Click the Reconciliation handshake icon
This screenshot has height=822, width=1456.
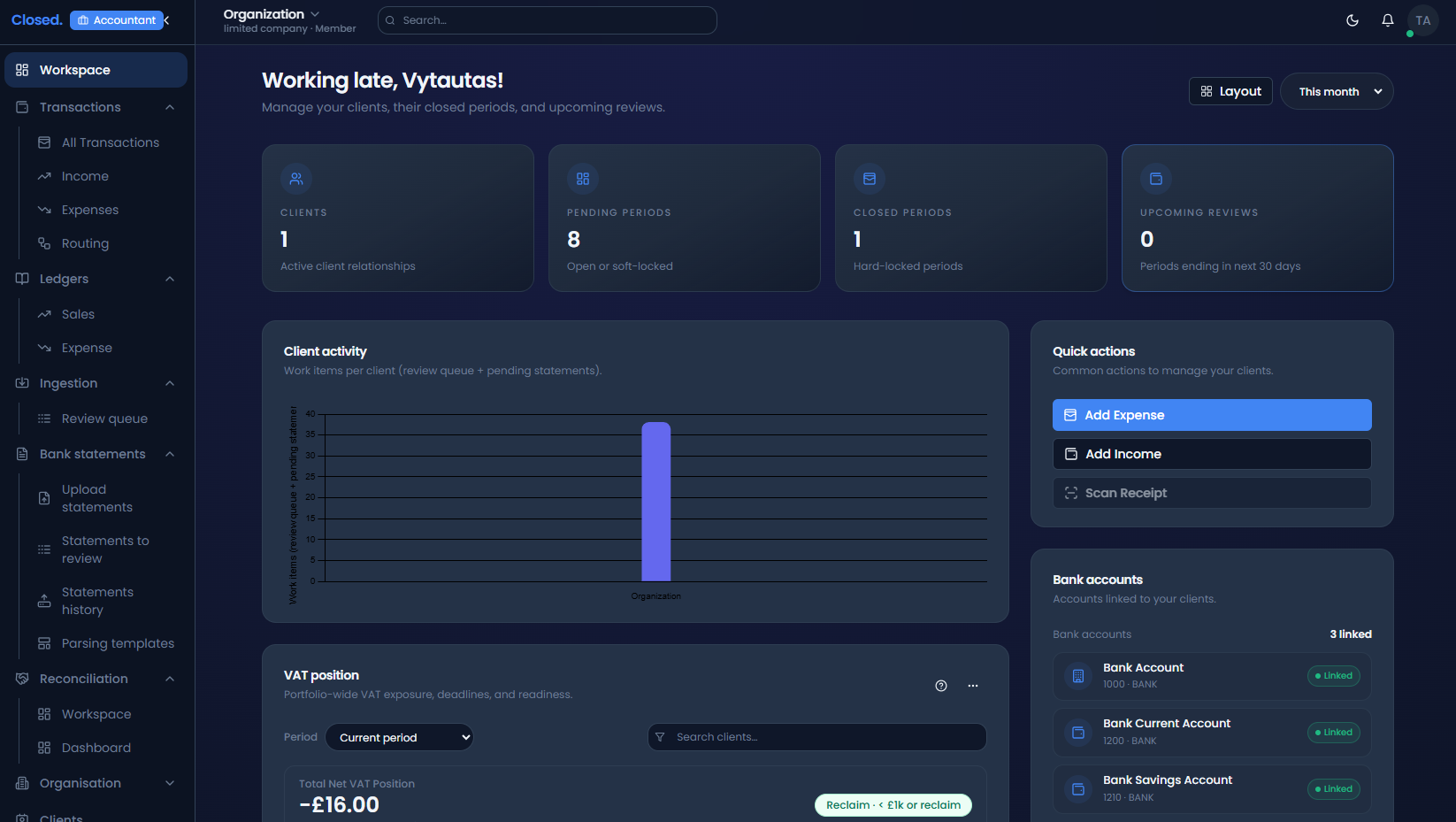point(22,679)
